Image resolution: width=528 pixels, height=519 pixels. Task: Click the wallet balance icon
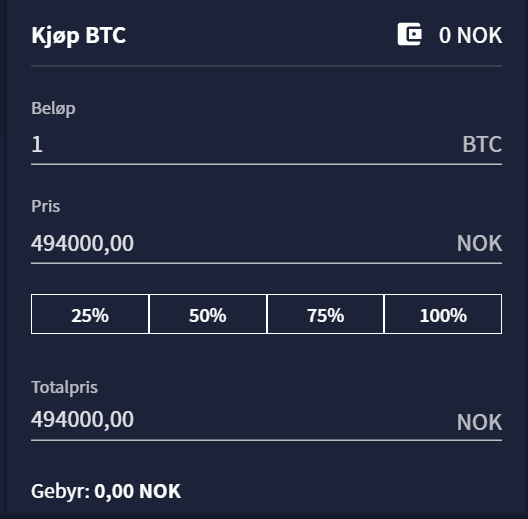[409, 34]
